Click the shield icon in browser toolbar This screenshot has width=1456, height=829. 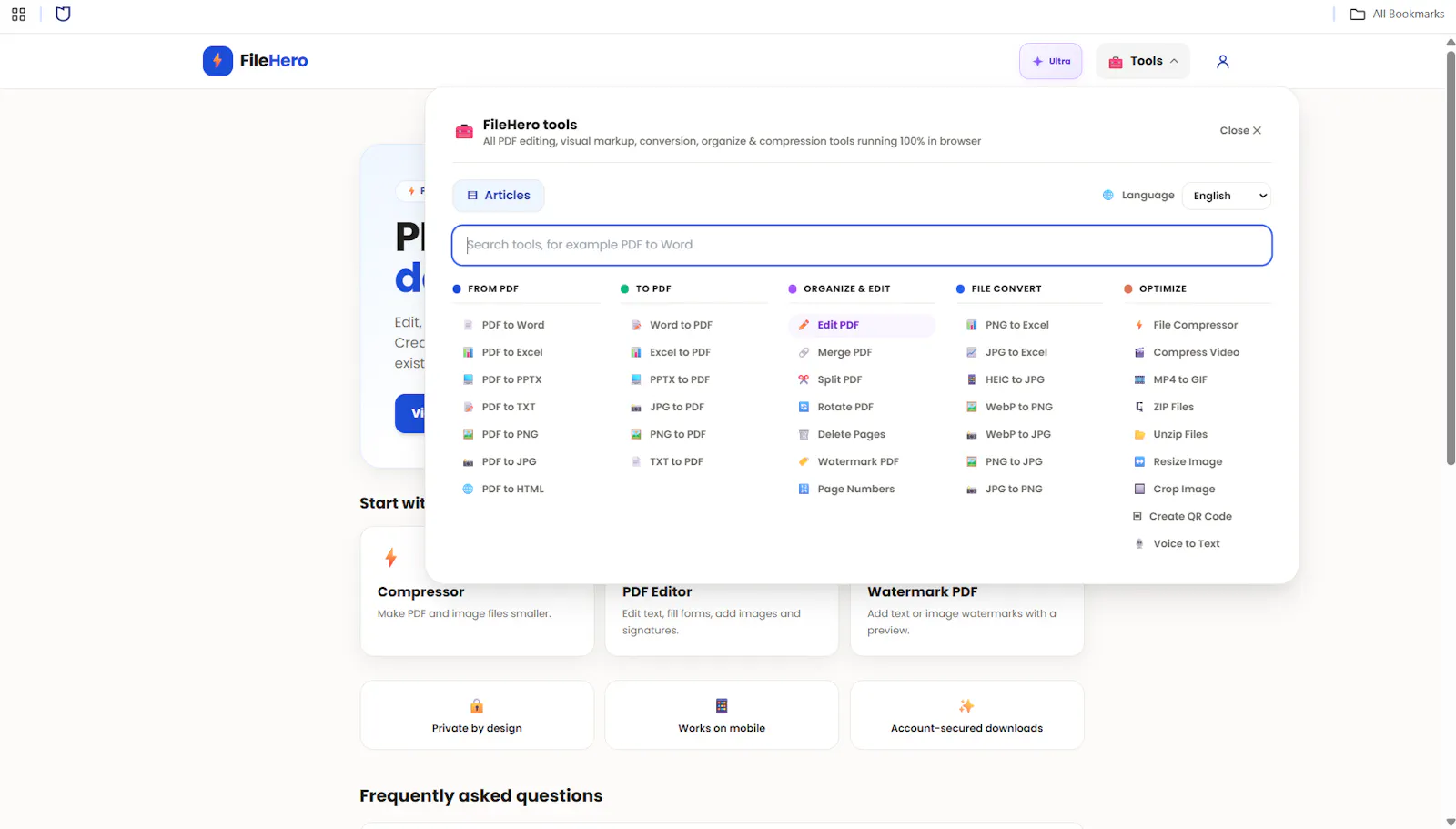click(x=63, y=14)
